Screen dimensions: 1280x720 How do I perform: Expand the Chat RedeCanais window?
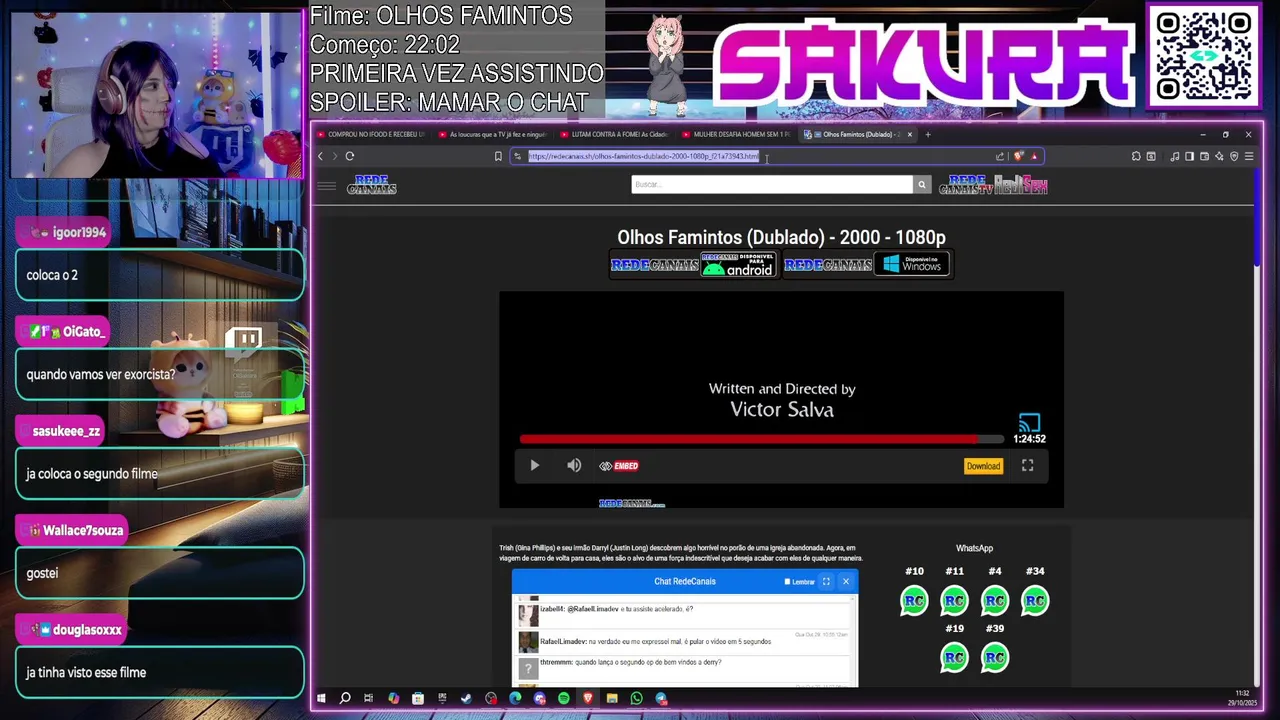coord(826,581)
